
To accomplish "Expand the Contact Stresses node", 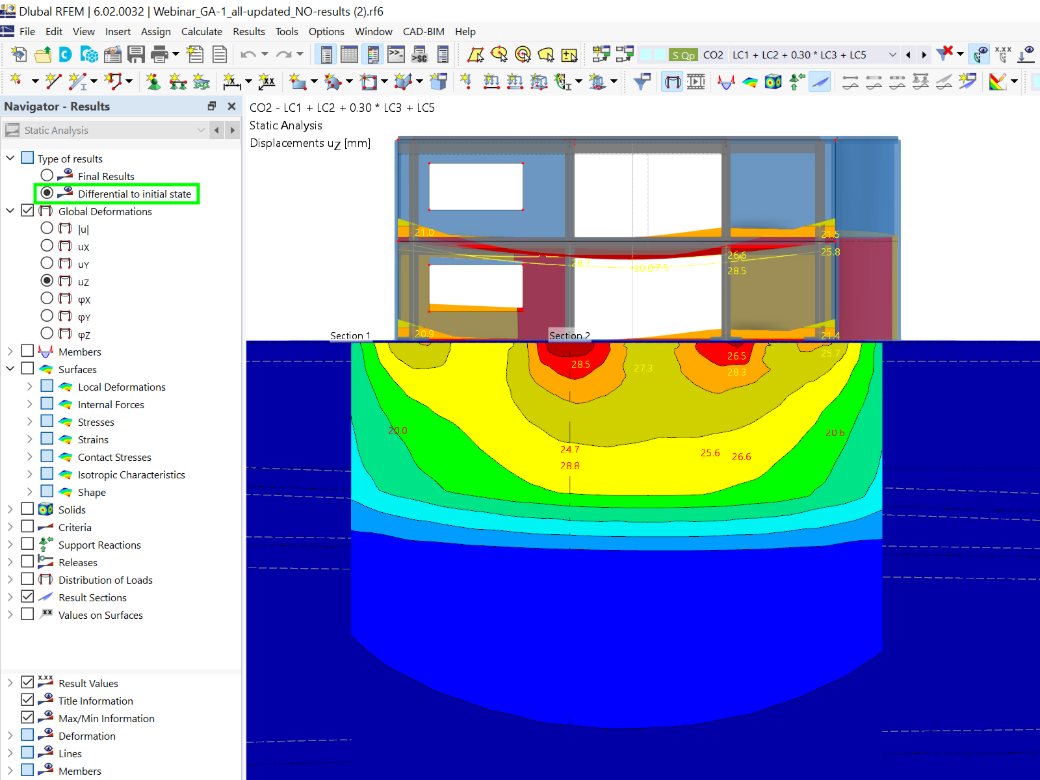I will click(x=29, y=456).
